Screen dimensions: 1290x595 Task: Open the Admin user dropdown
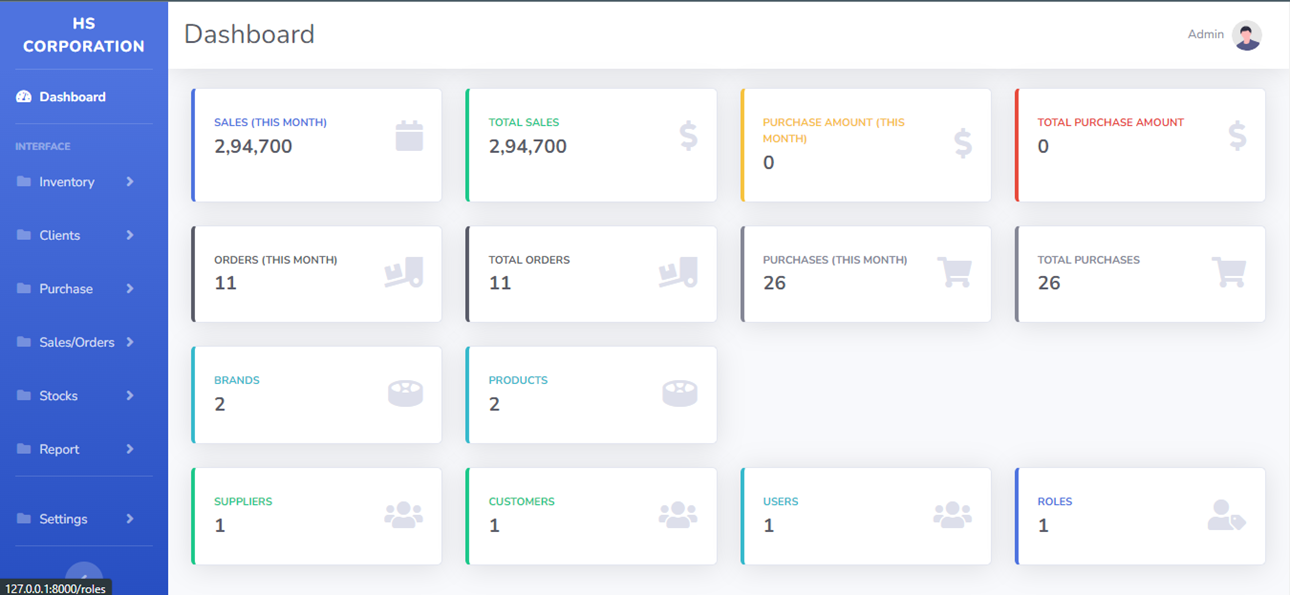click(1225, 35)
